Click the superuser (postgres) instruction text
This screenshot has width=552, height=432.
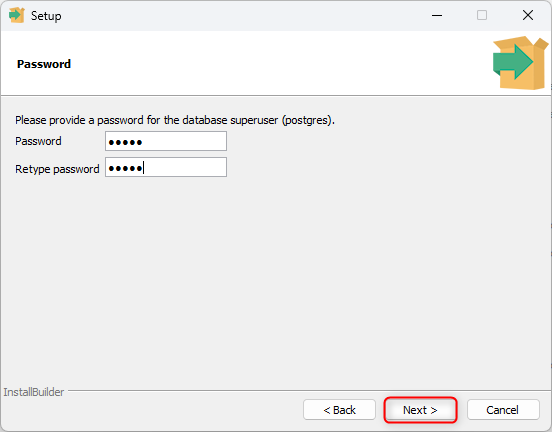(175, 120)
